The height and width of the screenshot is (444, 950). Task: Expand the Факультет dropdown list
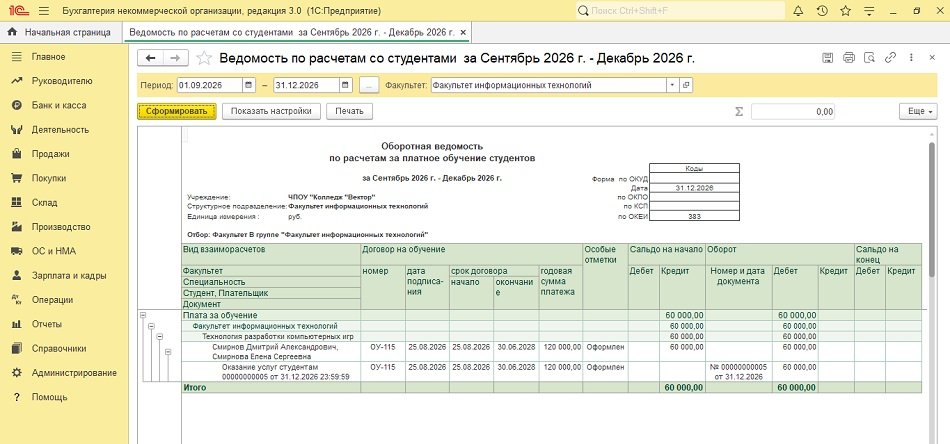click(672, 85)
